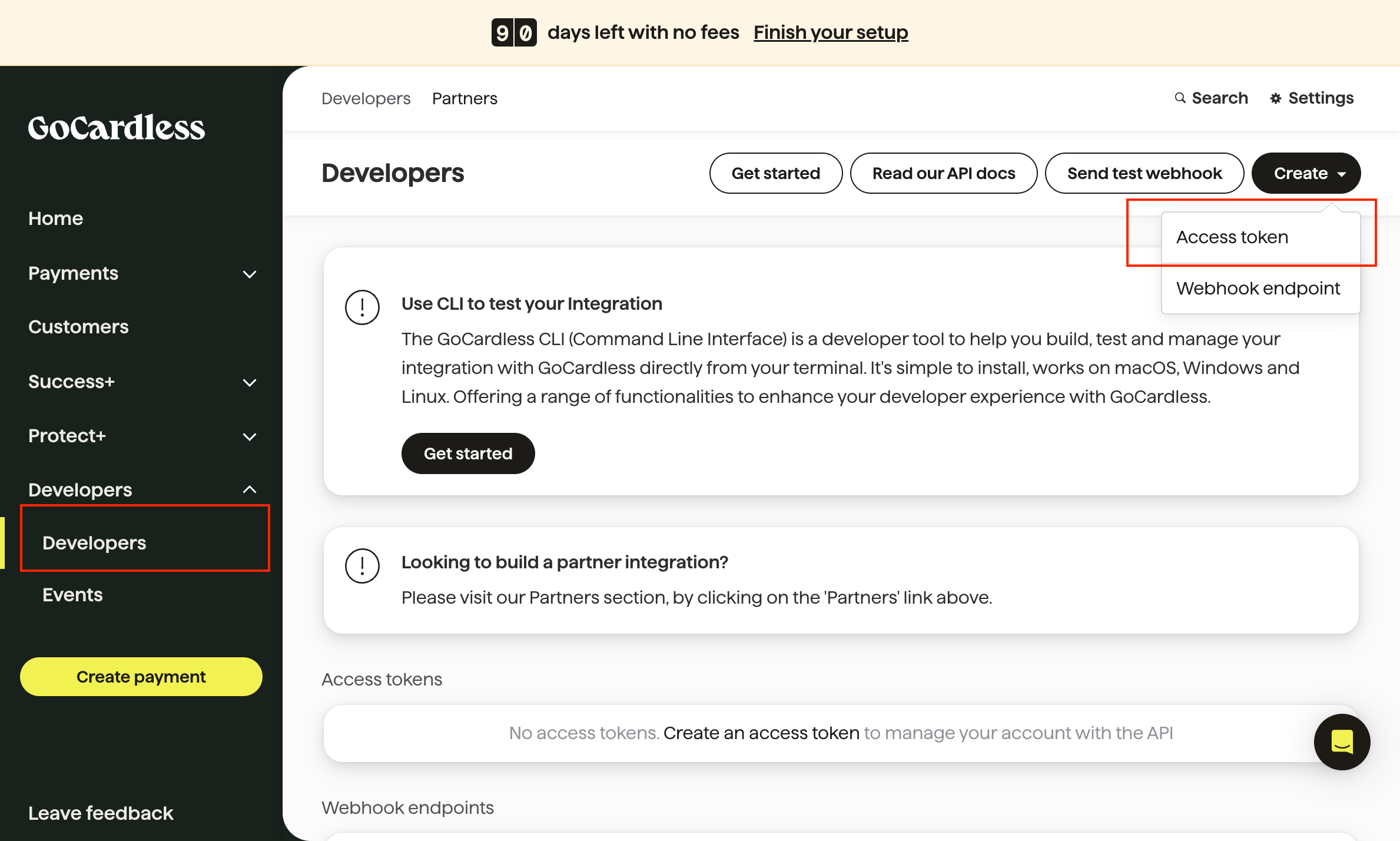The width and height of the screenshot is (1400, 841).
Task: Click the Developers parent sidebar item
Action: point(80,490)
